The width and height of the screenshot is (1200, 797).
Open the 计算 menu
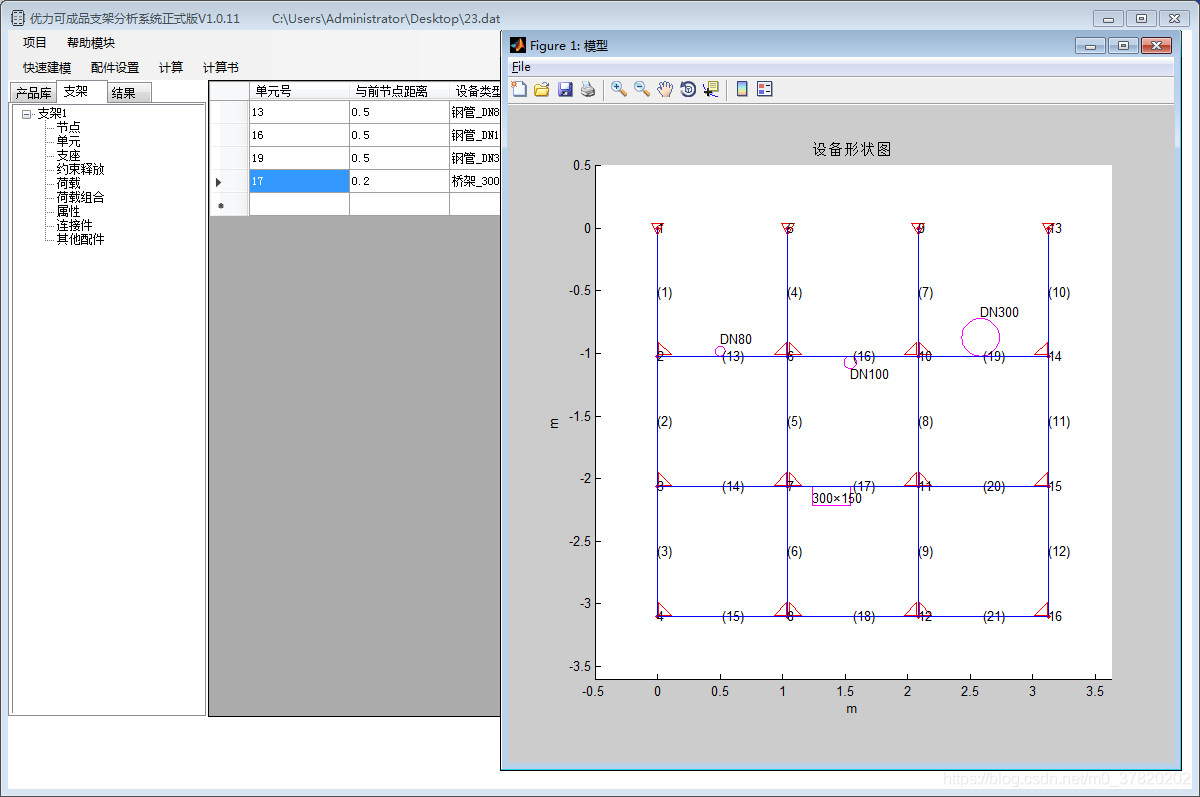pyautogui.click(x=171, y=68)
